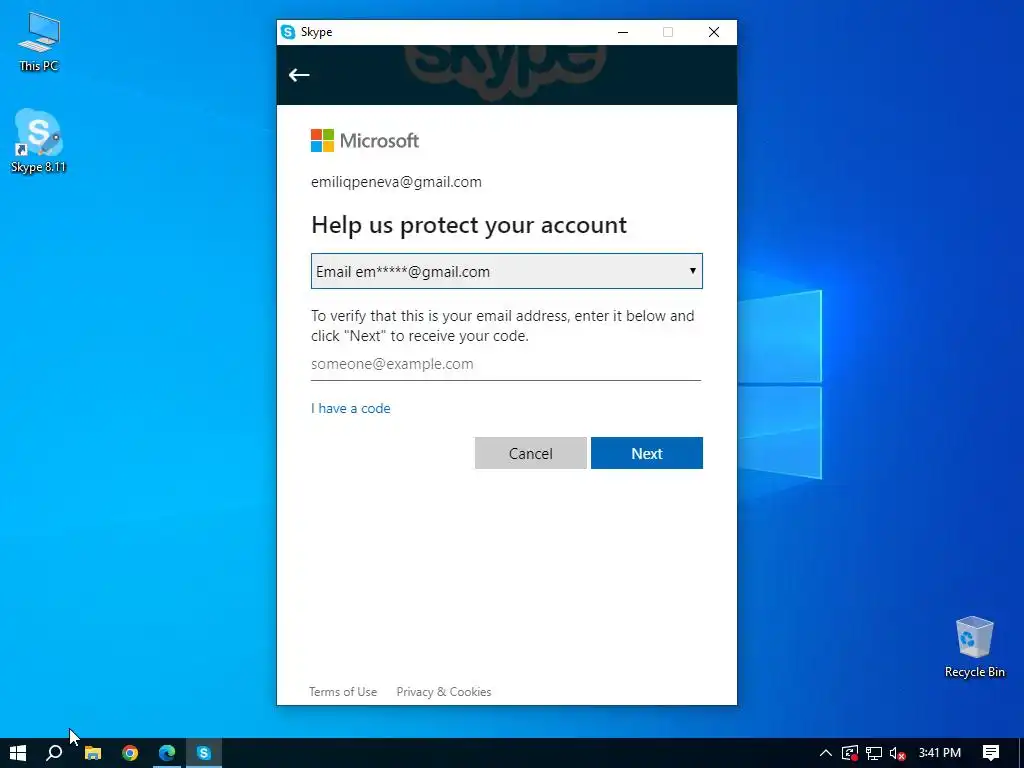Open This PC desktop icon
The image size is (1024, 768).
(x=39, y=42)
